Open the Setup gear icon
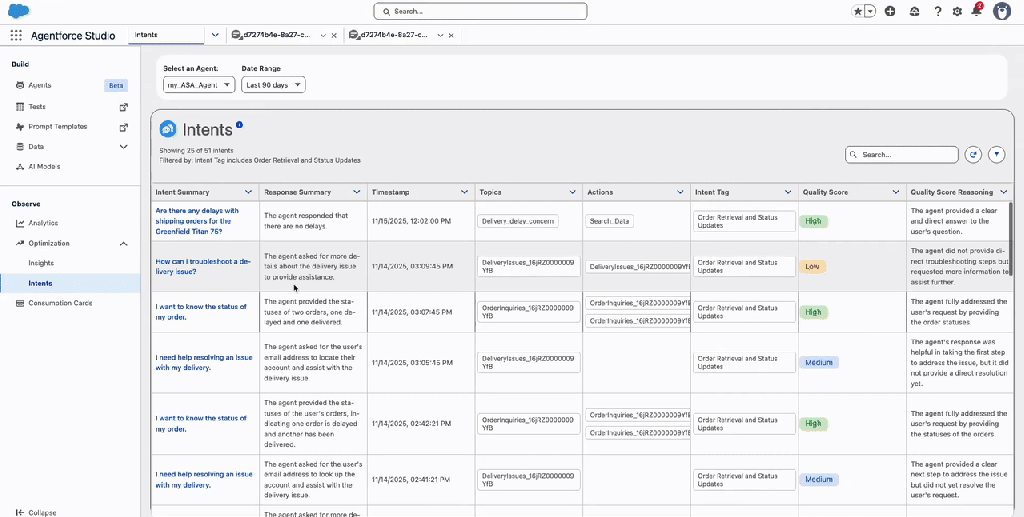The width and height of the screenshot is (1024, 517). coord(957,11)
